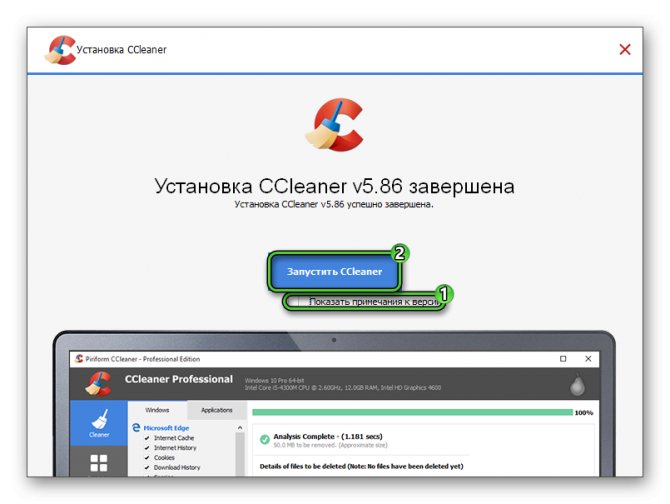This screenshot has width=670, height=504.
Task: Click the Запустить CCleaner button
Action: [x=334, y=272]
